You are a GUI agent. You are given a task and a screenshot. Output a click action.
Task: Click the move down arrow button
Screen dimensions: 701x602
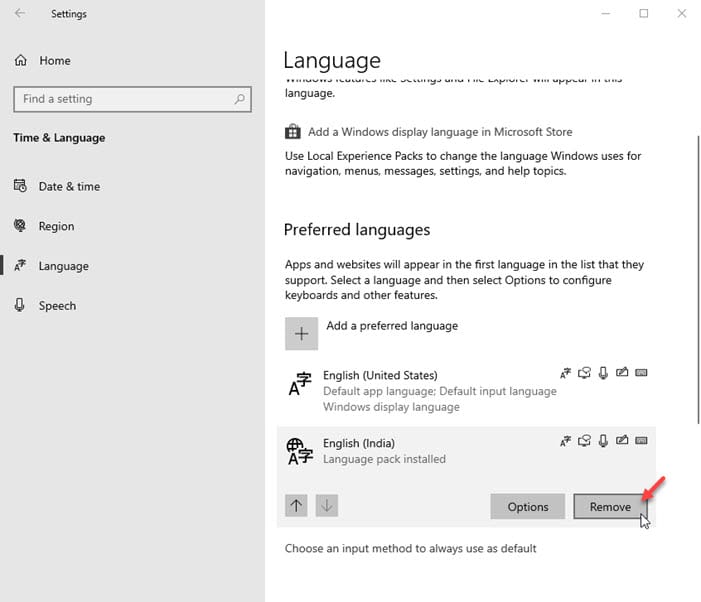click(327, 505)
